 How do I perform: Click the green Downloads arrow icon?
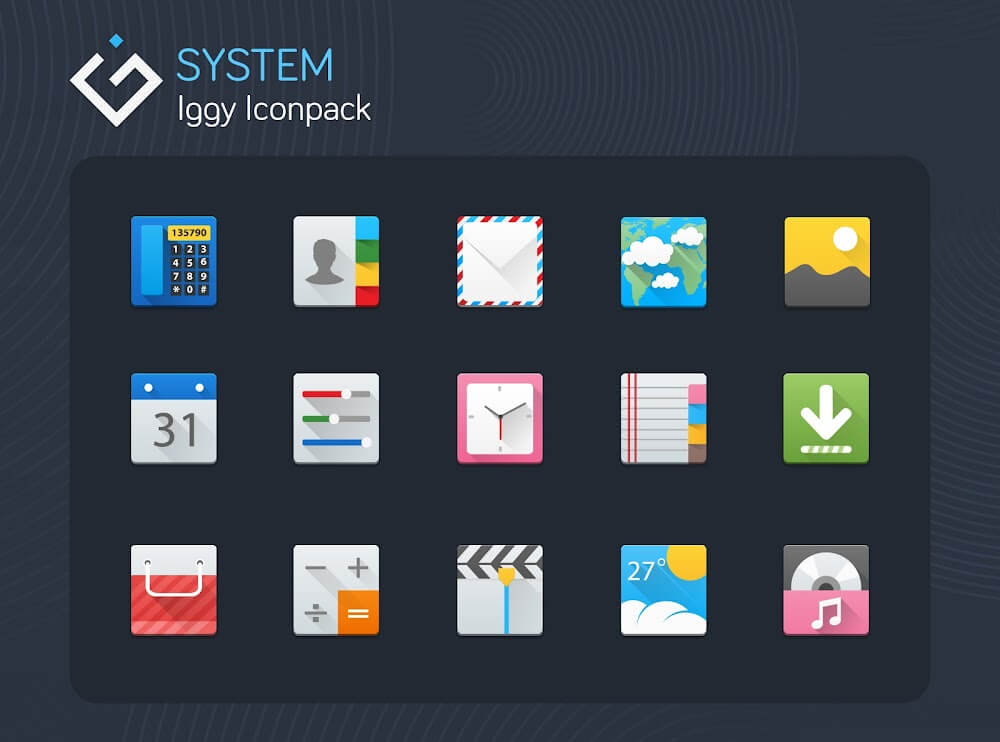[826, 418]
